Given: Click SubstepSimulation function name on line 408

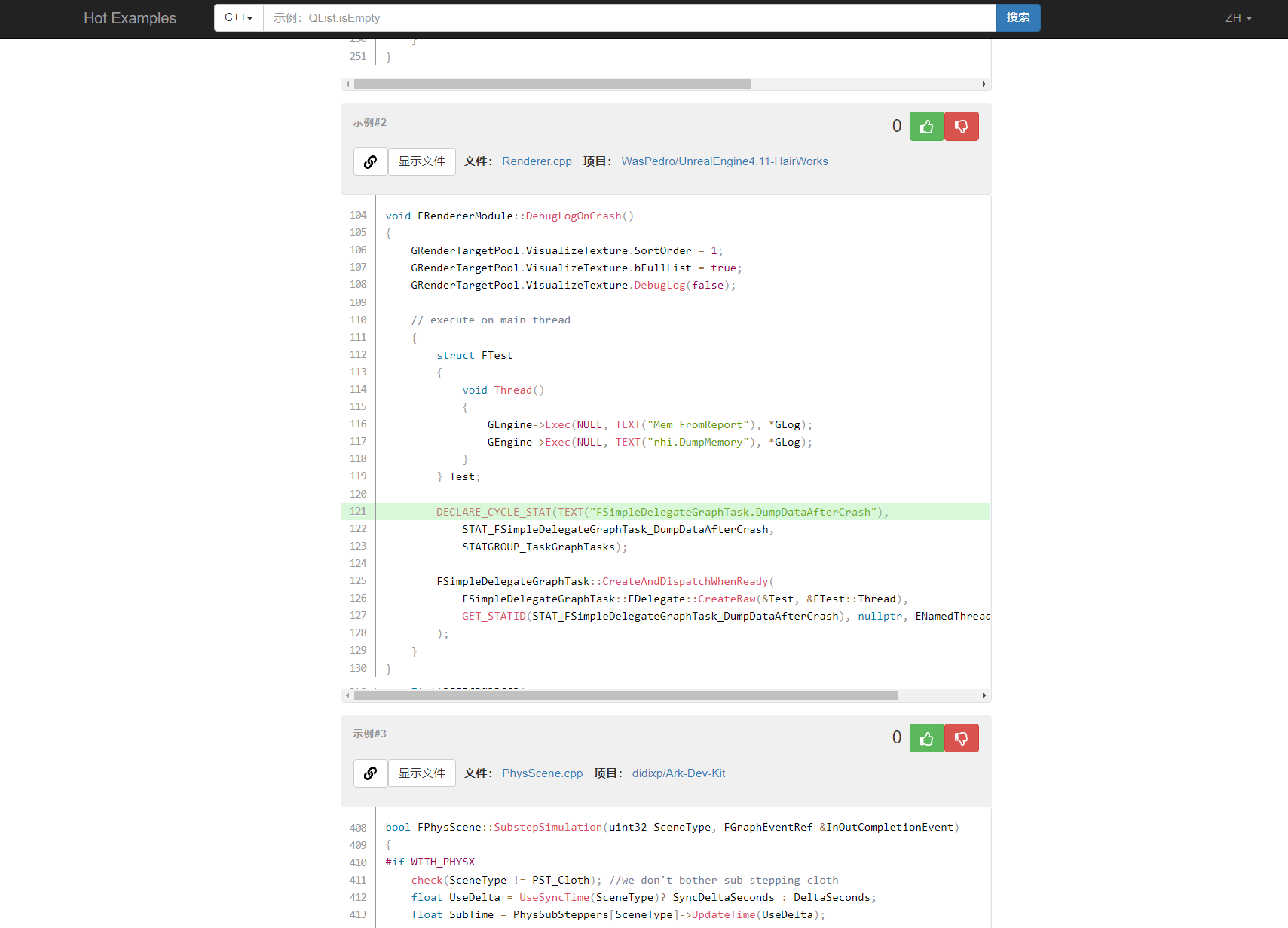Looking at the screenshot, I should 548,827.
